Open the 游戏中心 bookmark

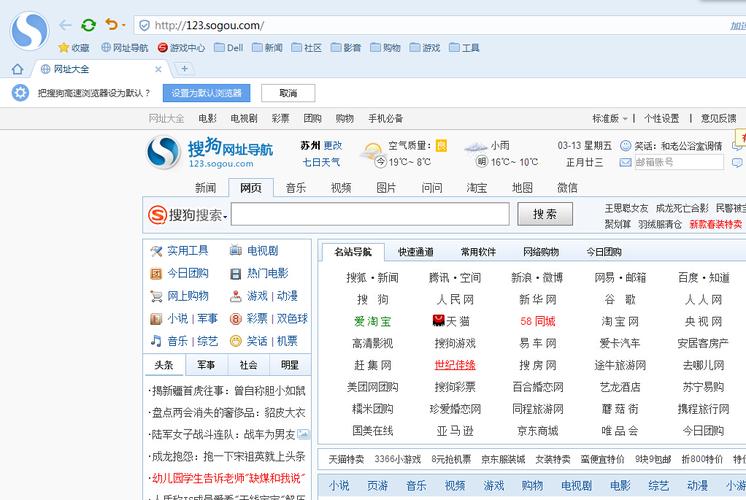point(163,47)
